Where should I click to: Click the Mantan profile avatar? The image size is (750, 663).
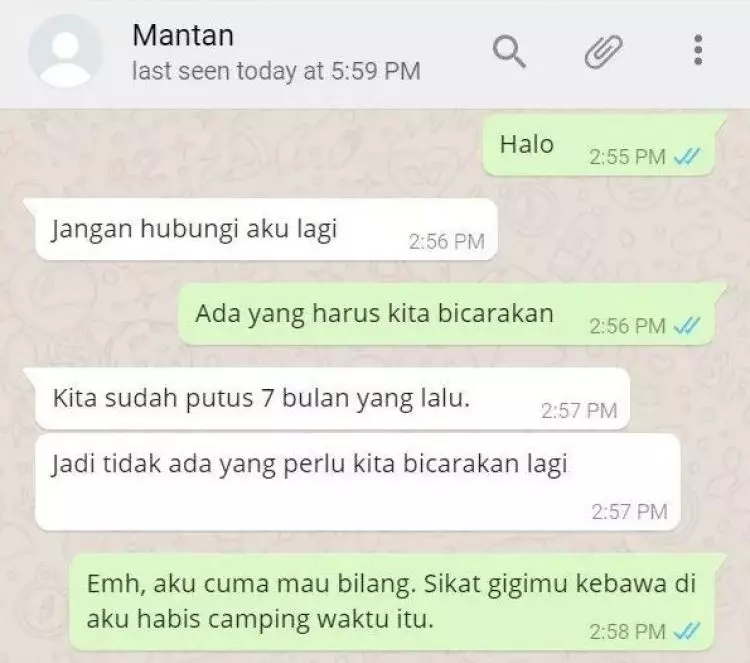65,51
